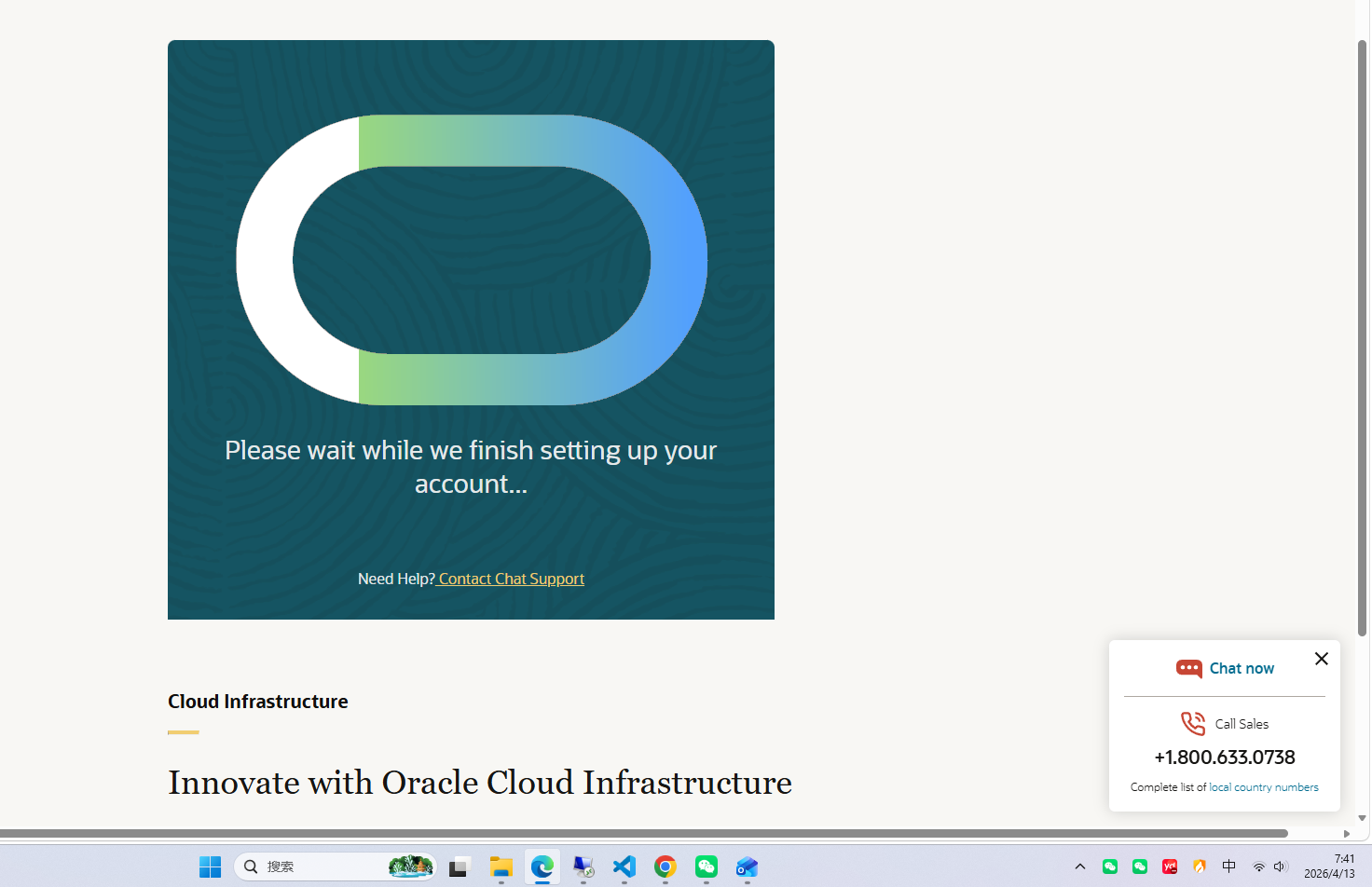Open WeChat from the taskbar
The width and height of the screenshot is (1372, 887).
click(x=707, y=867)
